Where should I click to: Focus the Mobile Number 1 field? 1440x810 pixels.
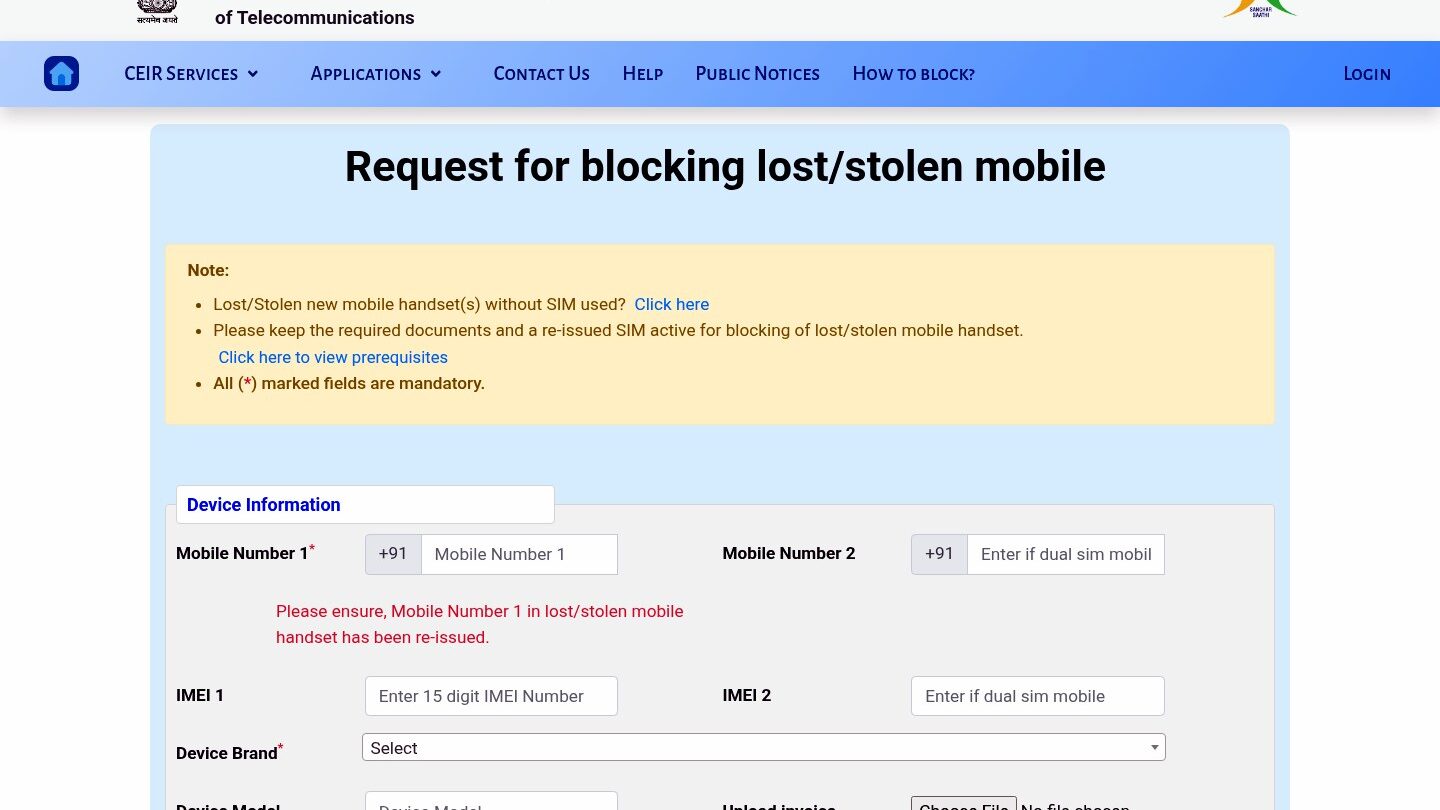click(x=519, y=554)
